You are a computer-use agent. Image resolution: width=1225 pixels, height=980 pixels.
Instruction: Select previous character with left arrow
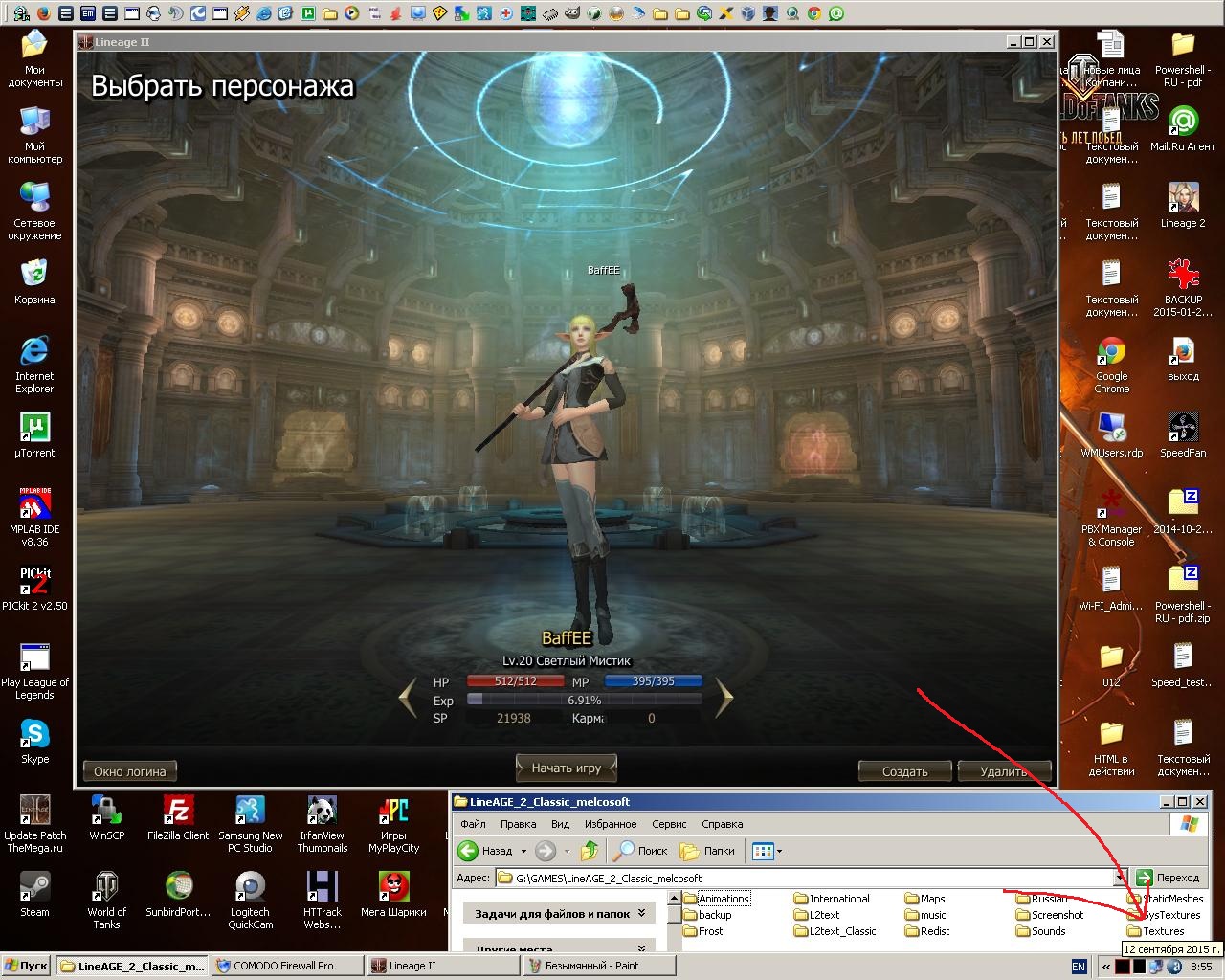(408, 699)
